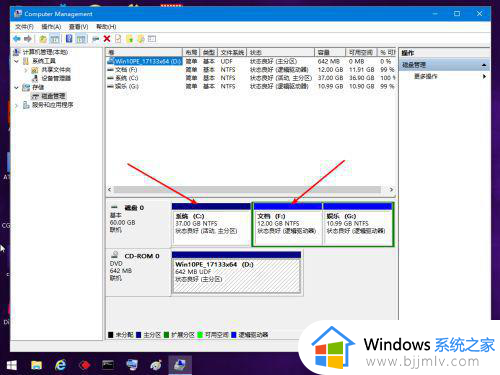The width and height of the screenshot is (500, 375).
Task: Click the horizontal scrollbar thumb in volume list
Action: (247, 190)
